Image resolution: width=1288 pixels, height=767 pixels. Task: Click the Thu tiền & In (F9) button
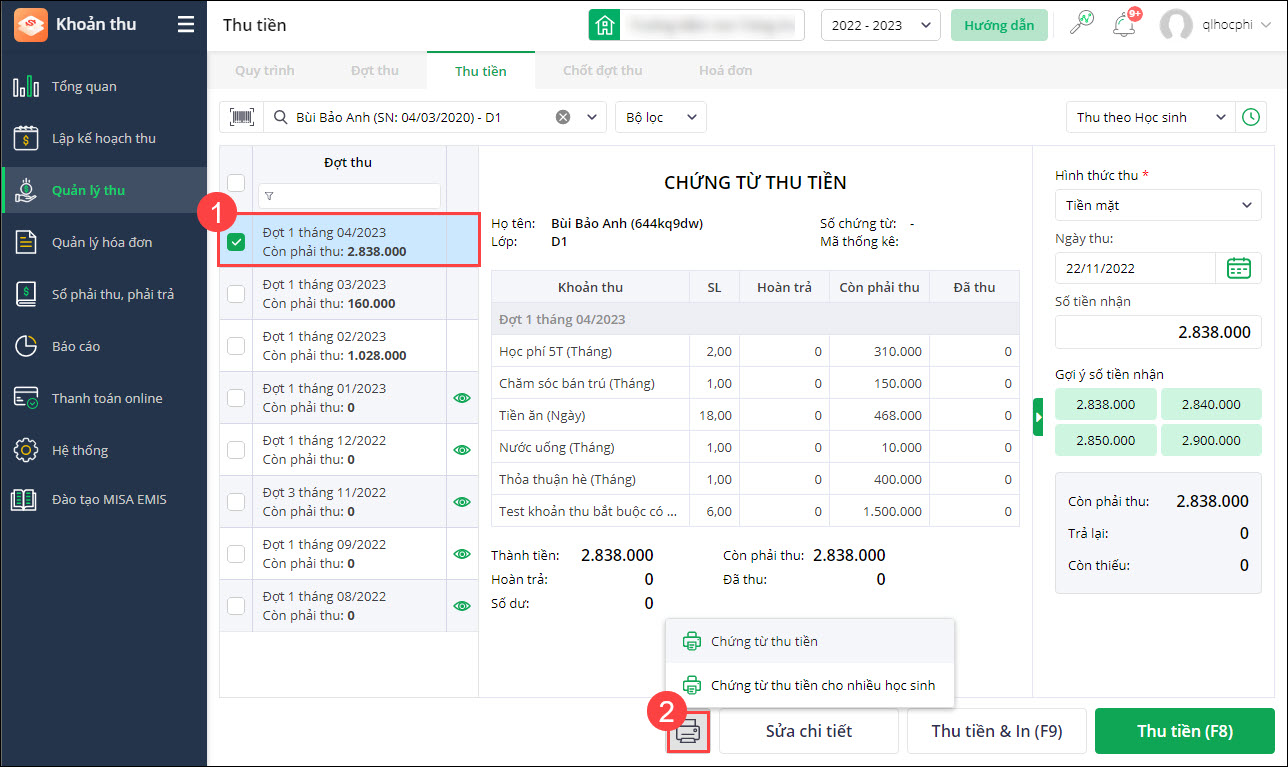tap(997, 731)
